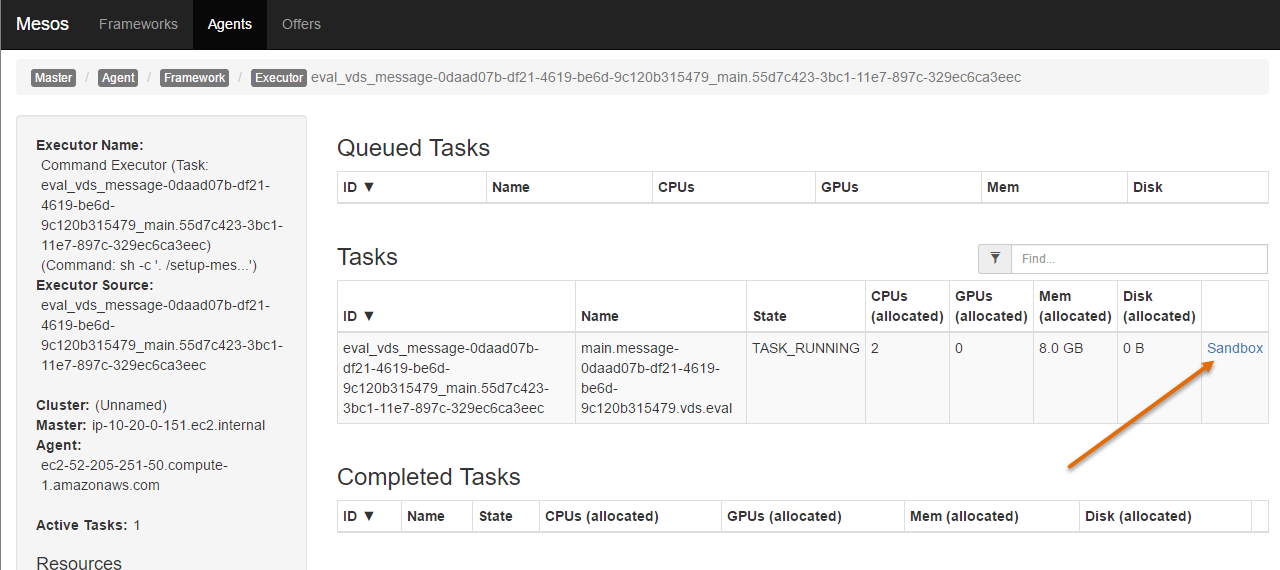
Task: Open the Frameworks navigation tab
Action: [x=138, y=24]
